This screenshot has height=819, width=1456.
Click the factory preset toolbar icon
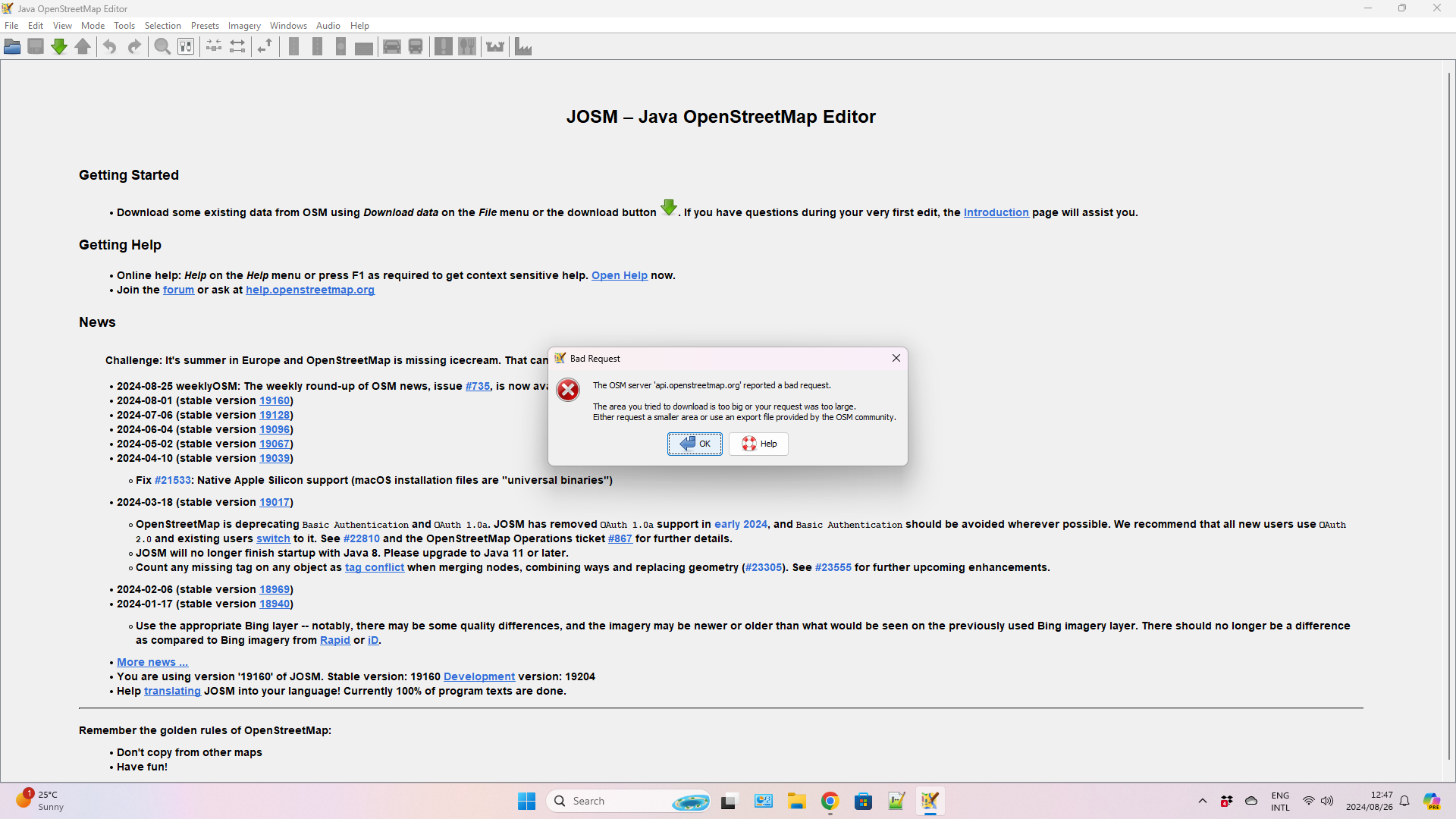[x=523, y=47]
